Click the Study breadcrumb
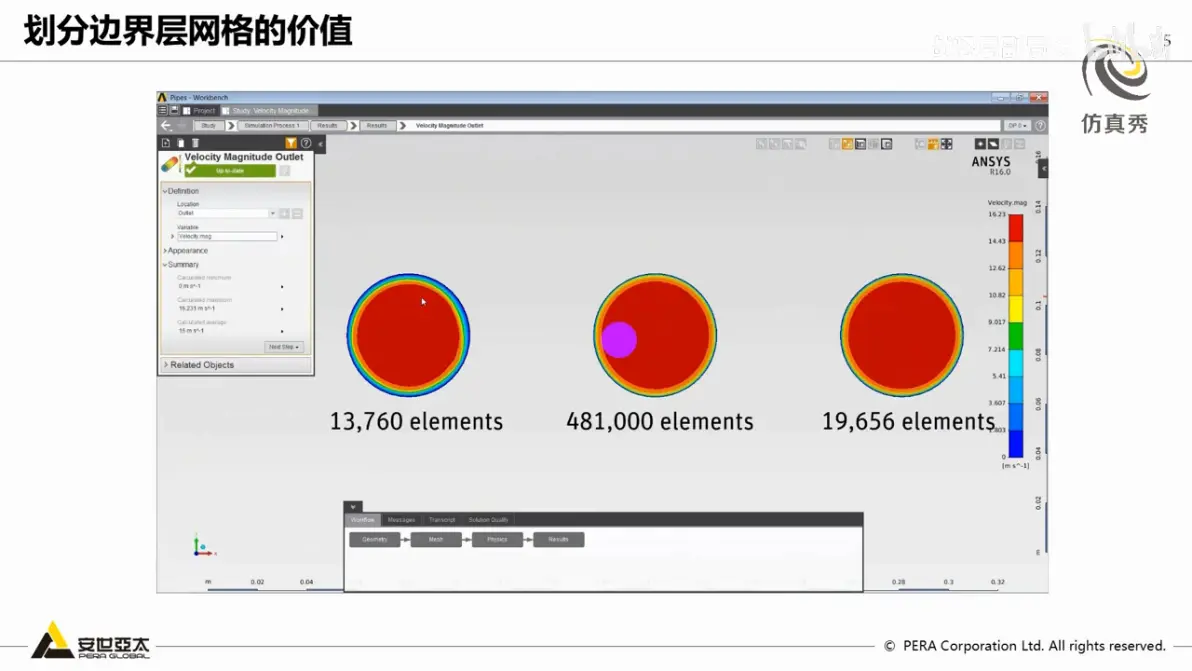The image size is (1192, 671). (208, 125)
